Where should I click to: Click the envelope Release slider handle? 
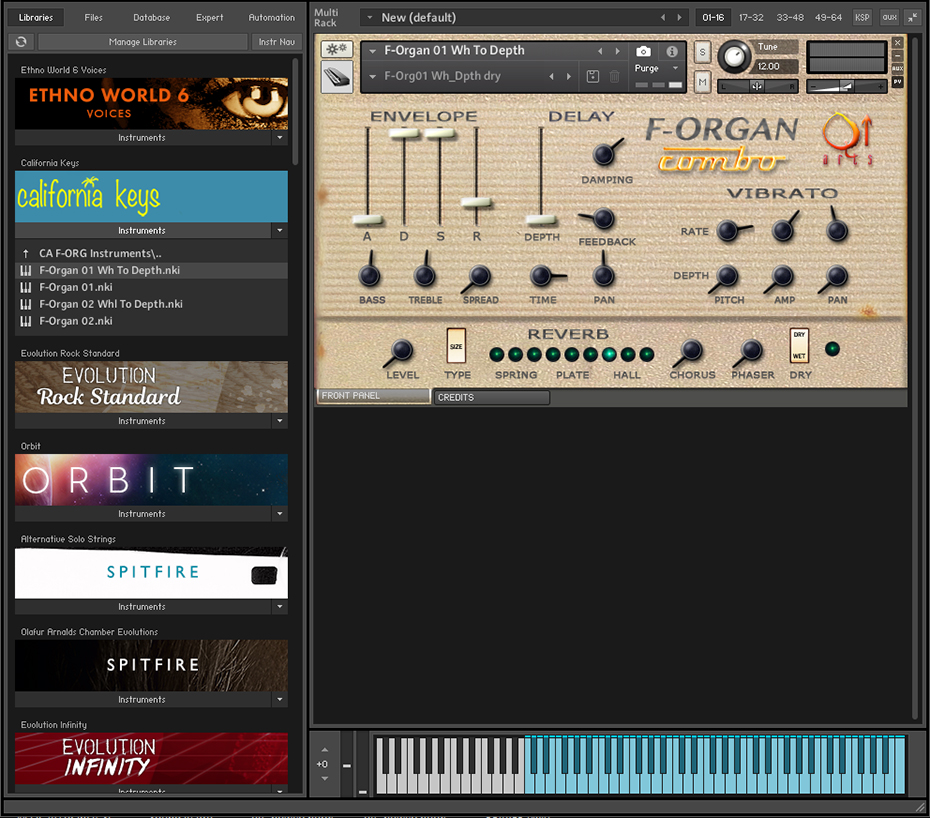[476, 202]
